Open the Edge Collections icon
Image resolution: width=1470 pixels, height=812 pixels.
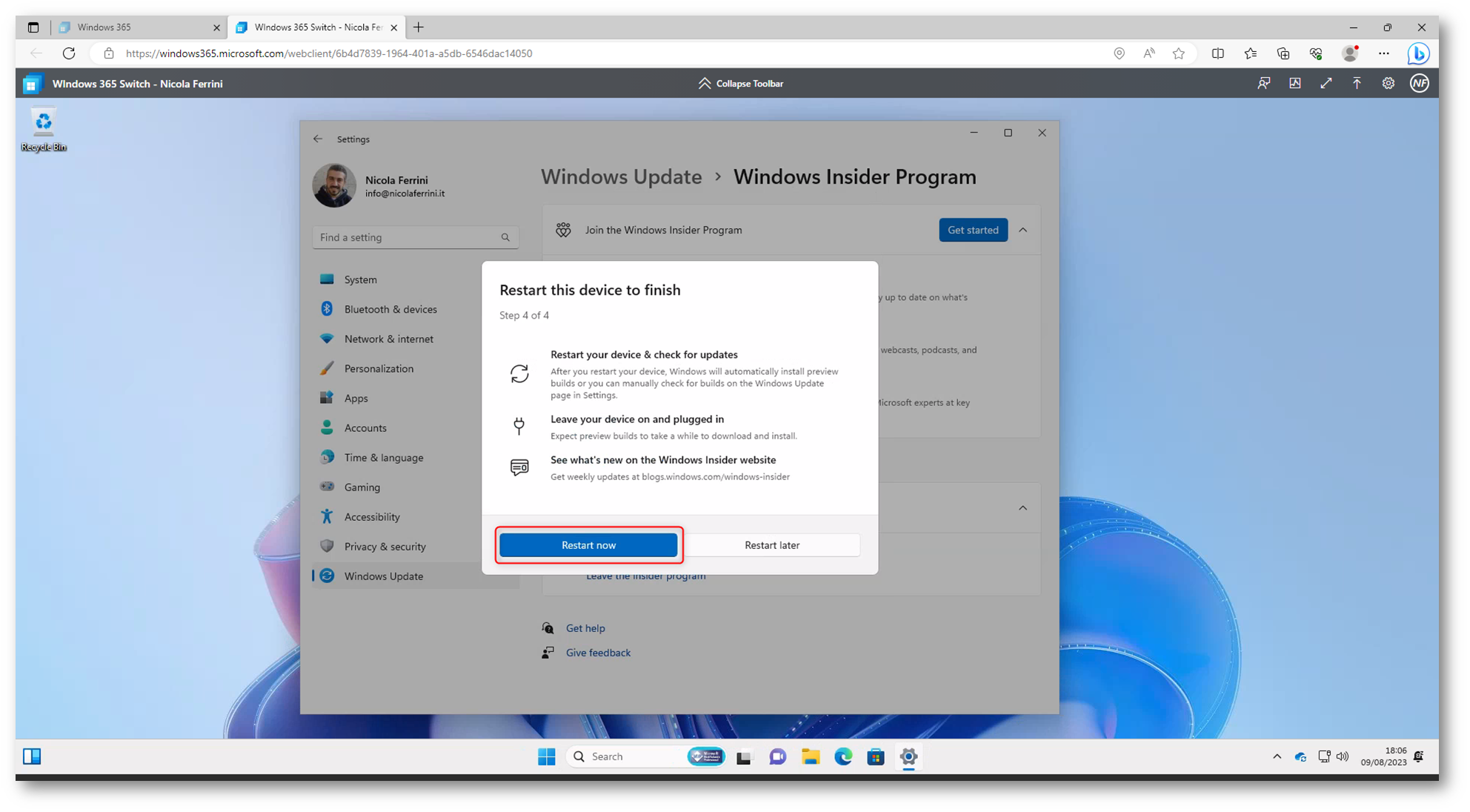pyautogui.click(x=1283, y=53)
